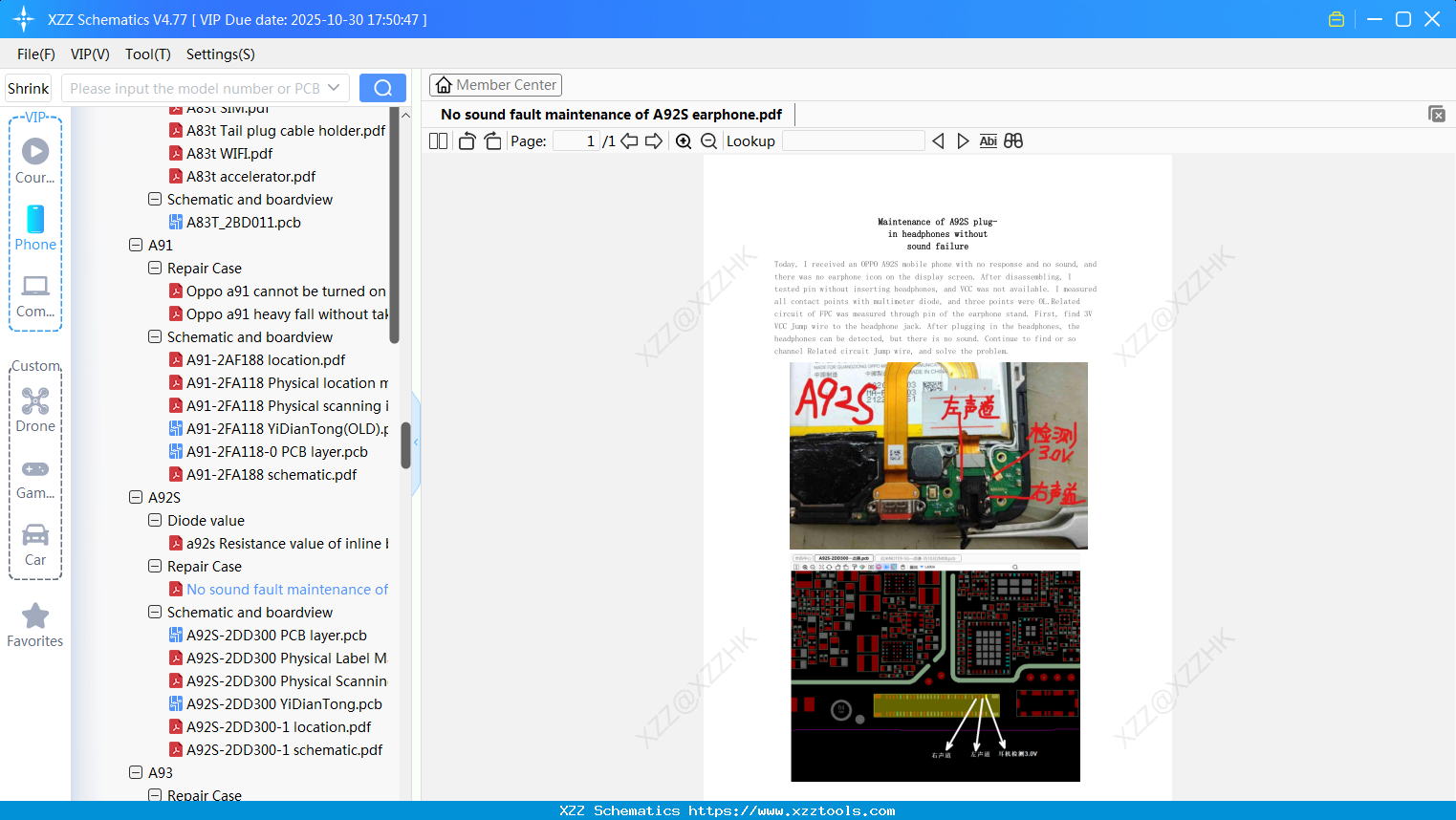Go to previous page arrow
Viewport: 1456px width, 820px height.
point(629,141)
